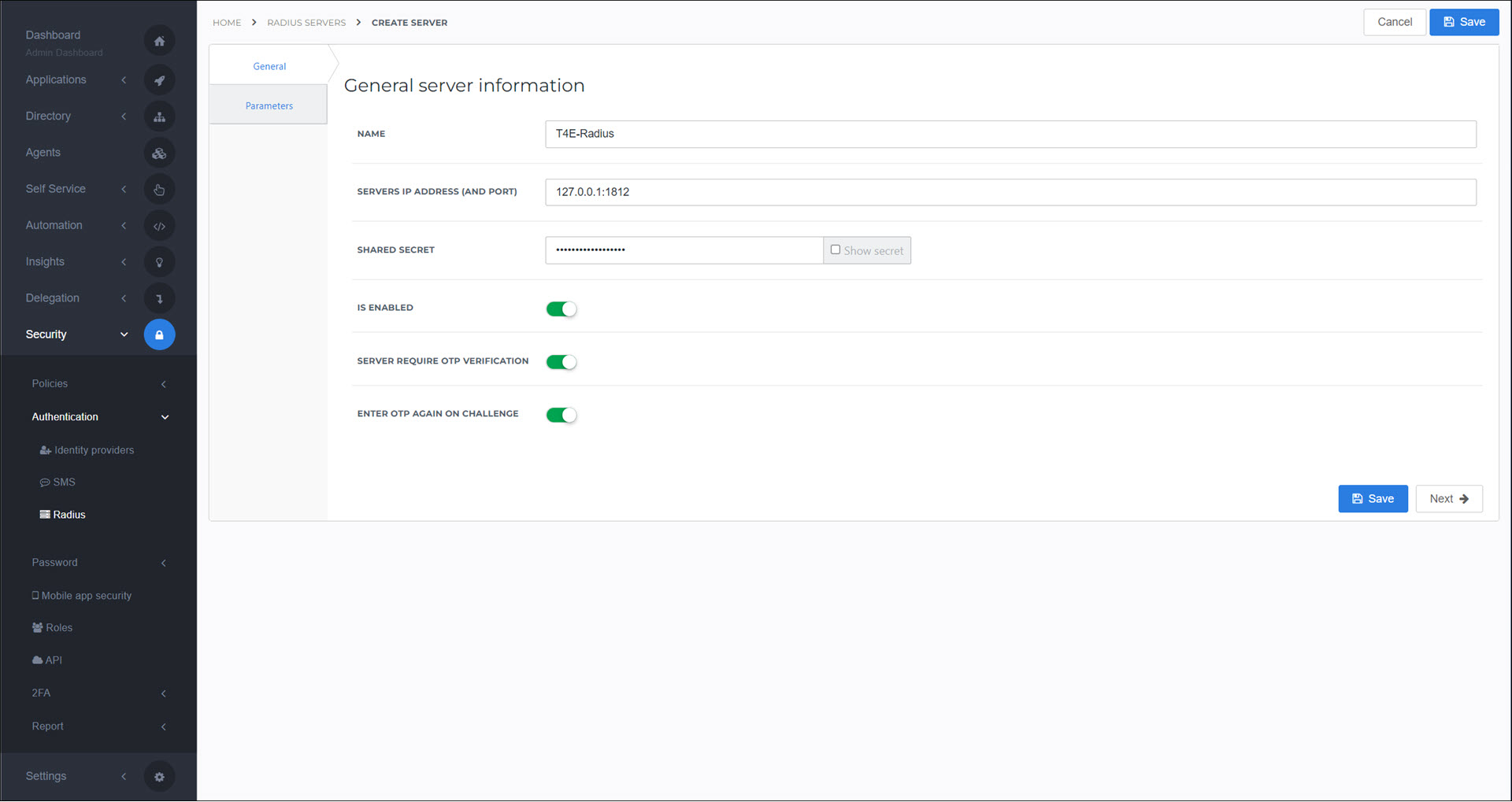Image resolution: width=1512 pixels, height=802 pixels.
Task: Click the Shared Secret password field
Action: pos(684,250)
